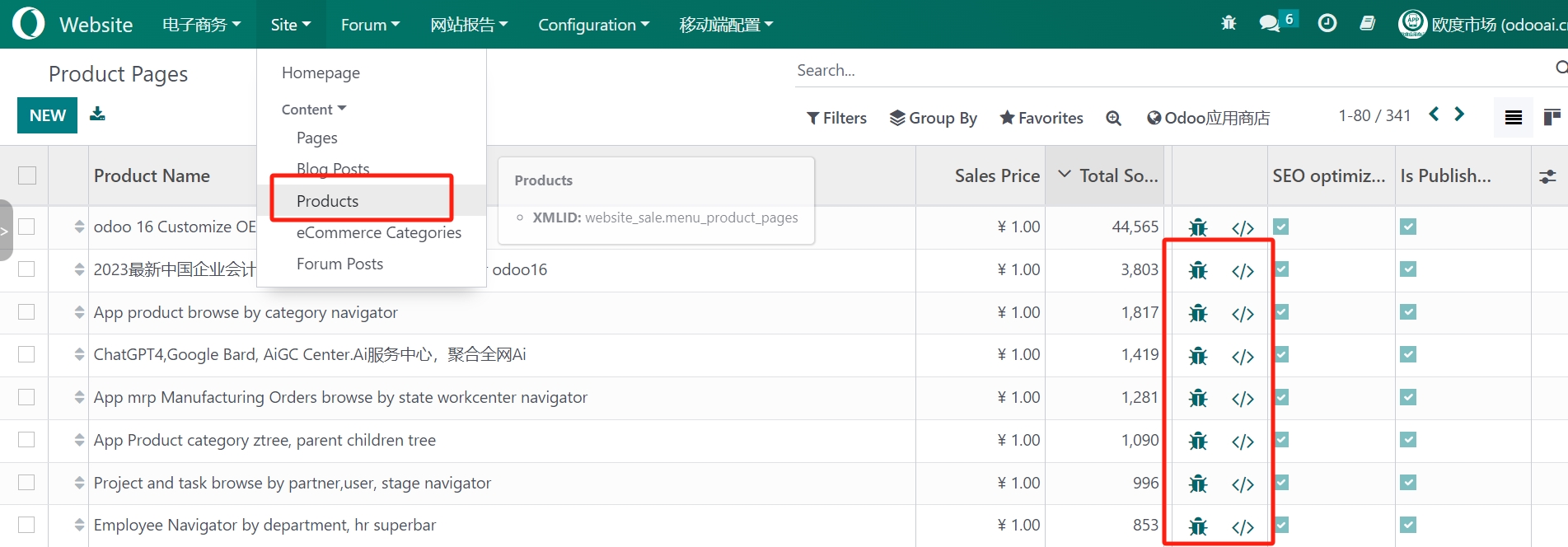This screenshot has width=1568, height=547.
Task: Toggle the select-all header checkbox
Action: coord(27,175)
